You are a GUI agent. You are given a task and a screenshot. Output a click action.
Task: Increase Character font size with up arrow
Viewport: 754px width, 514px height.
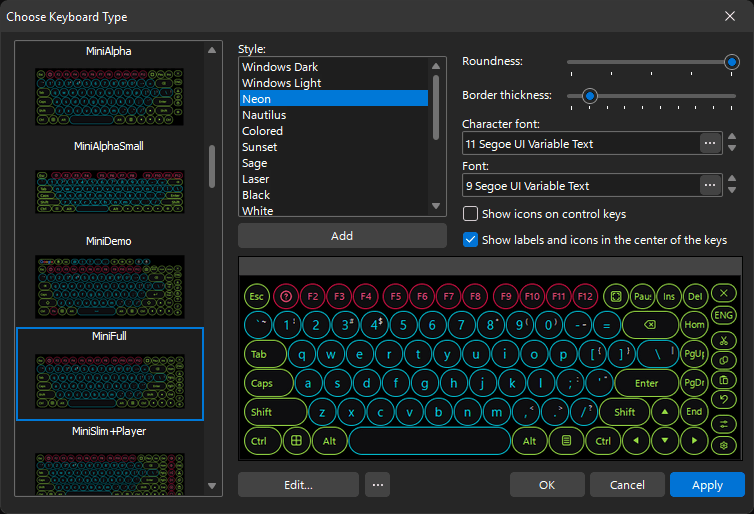pyautogui.click(x=732, y=137)
